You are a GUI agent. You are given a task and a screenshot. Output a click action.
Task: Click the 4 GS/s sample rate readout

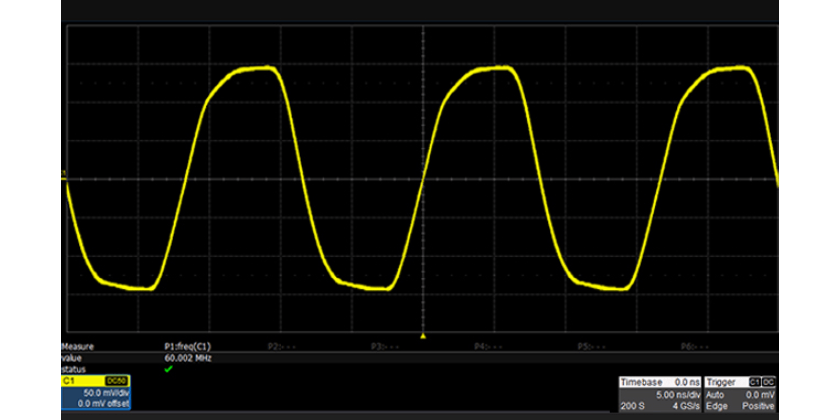684,406
